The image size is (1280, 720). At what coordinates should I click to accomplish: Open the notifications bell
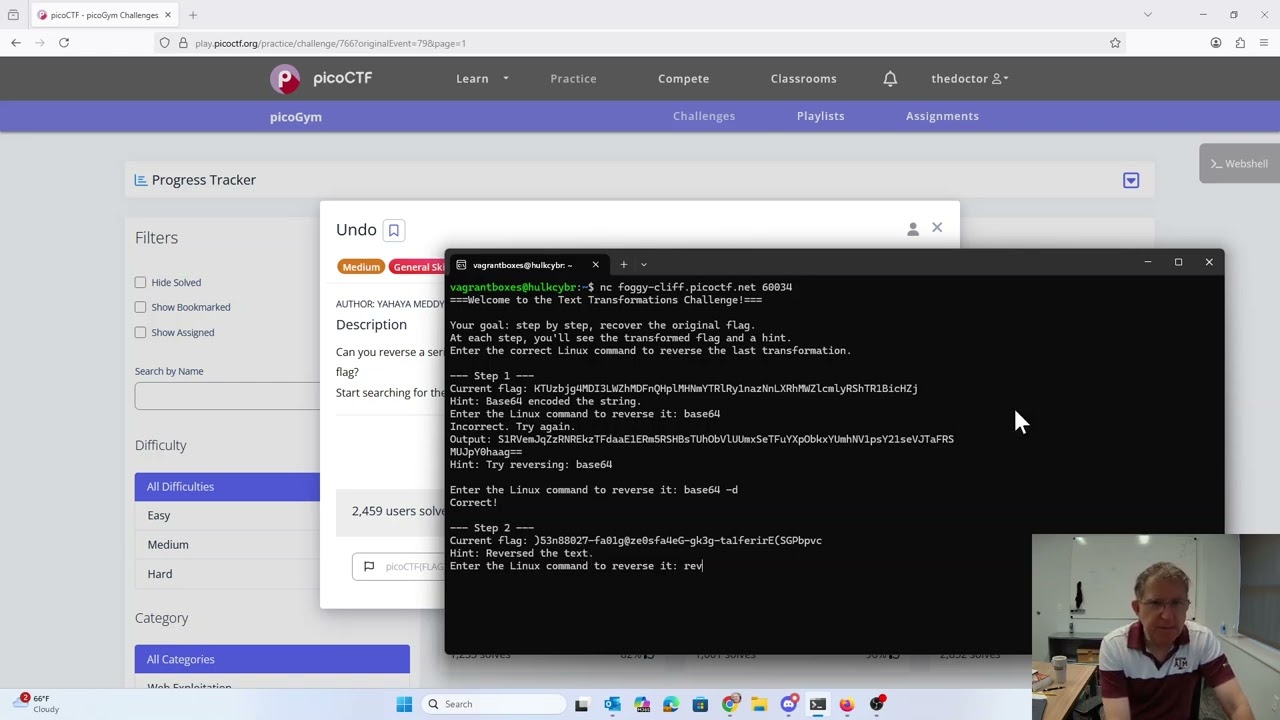890,79
